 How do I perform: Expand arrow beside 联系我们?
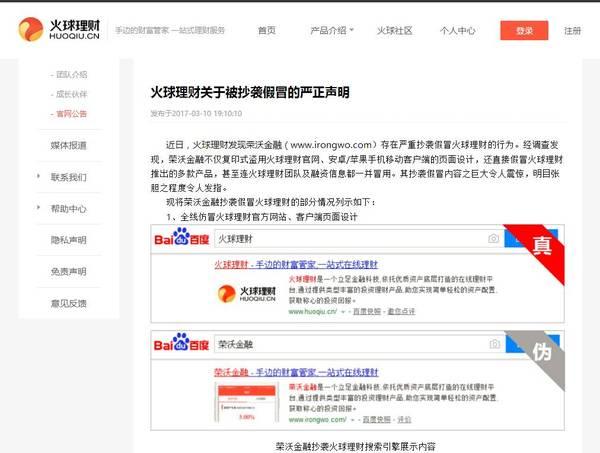pyautogui.click(x=38, y=176)
